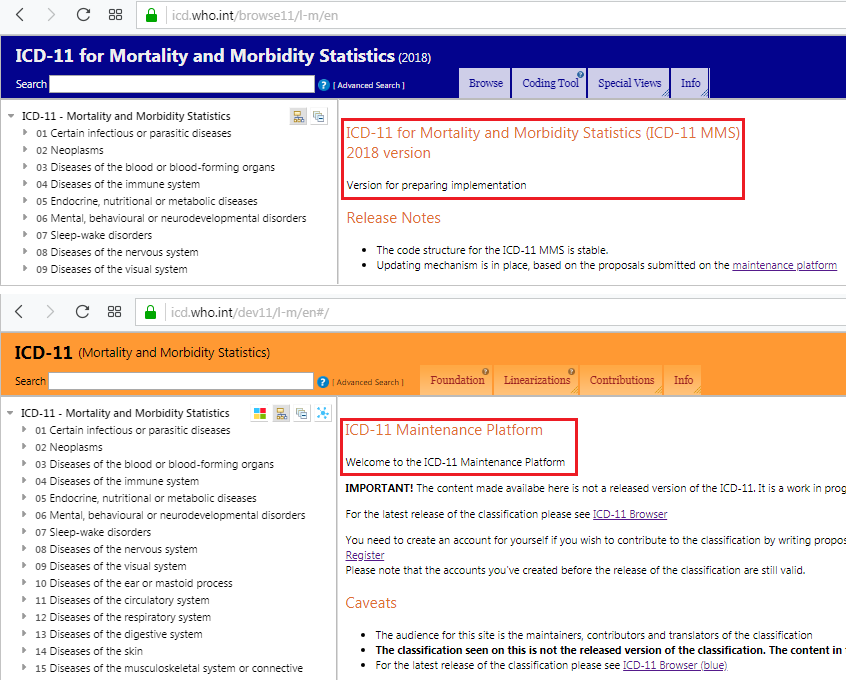Click the forward arrow in the bottom browser window
The height and width of the screenshot is (680, 846).
coord(50,311)
